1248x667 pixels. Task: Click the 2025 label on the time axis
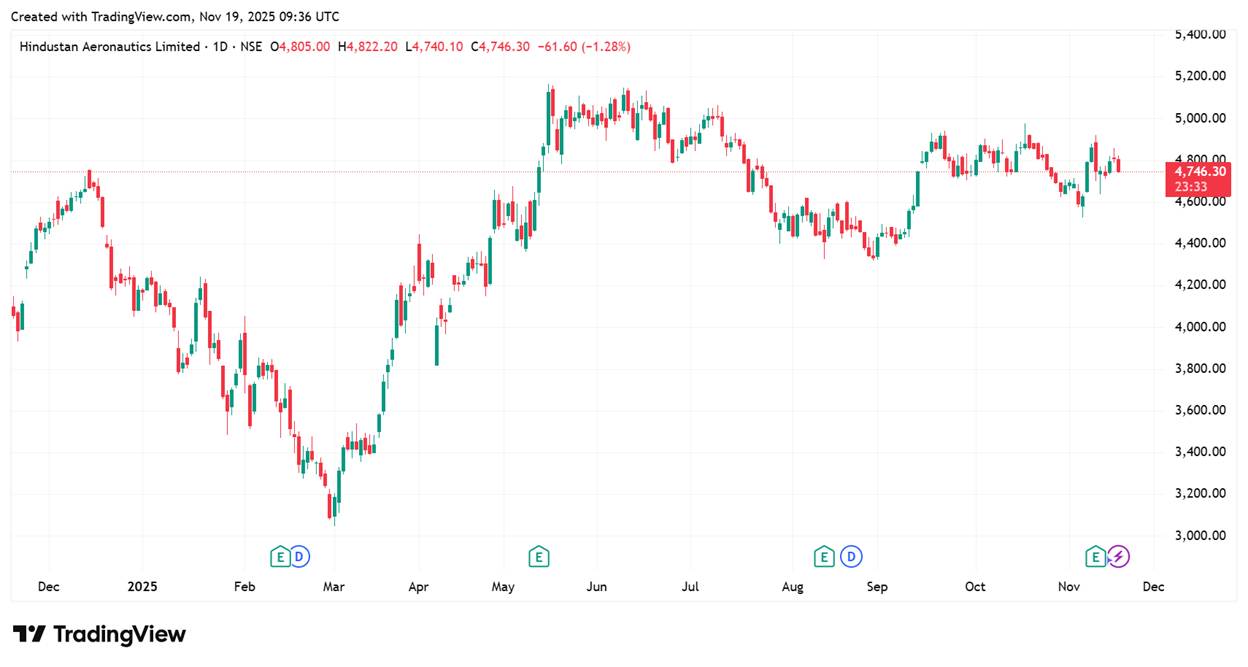(141, 587)
